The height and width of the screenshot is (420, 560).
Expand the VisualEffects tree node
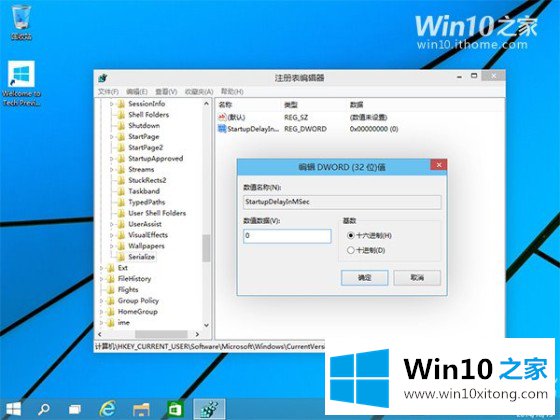(111, 235)
